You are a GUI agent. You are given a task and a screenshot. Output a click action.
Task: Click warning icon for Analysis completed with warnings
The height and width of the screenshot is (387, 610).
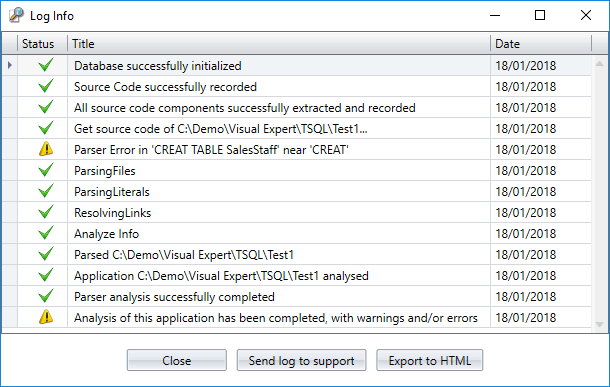point(46,317)
